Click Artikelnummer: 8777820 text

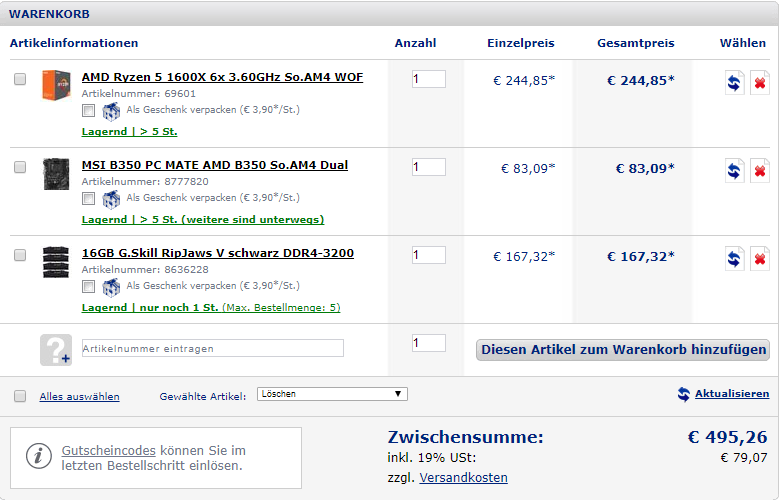tap(145, 182)
